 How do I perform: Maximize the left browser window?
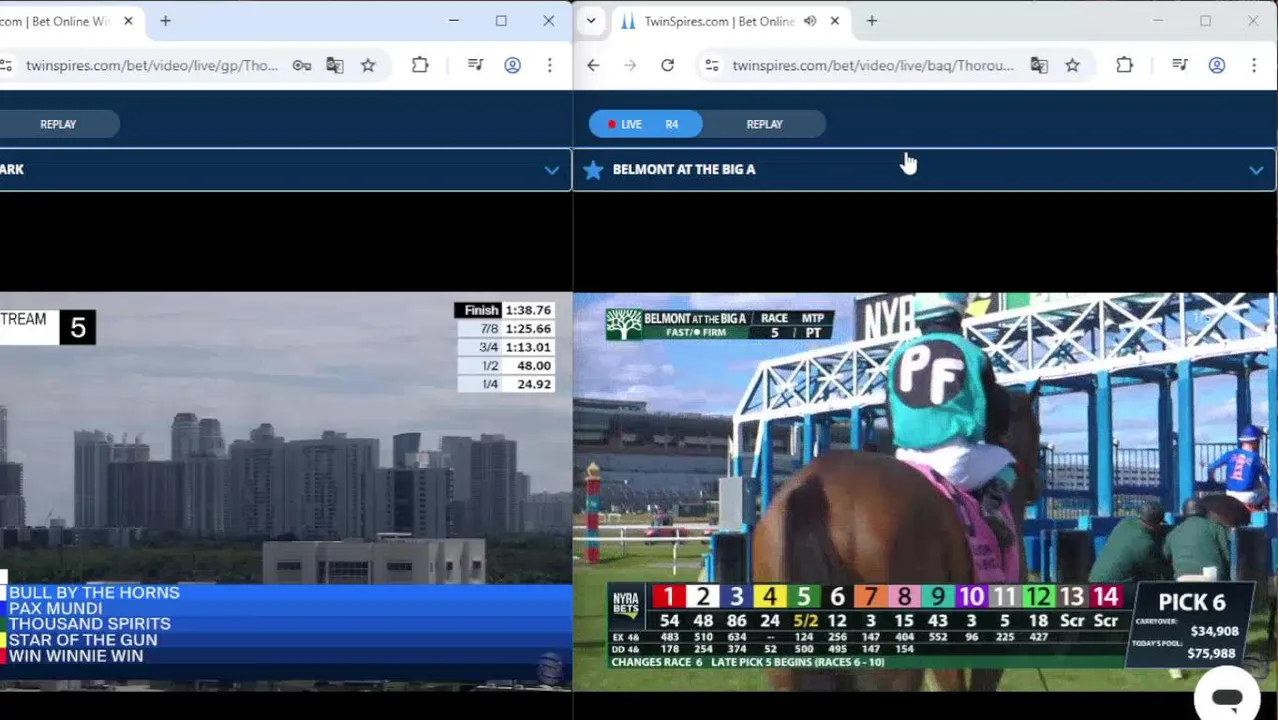[x=501, y=21]
